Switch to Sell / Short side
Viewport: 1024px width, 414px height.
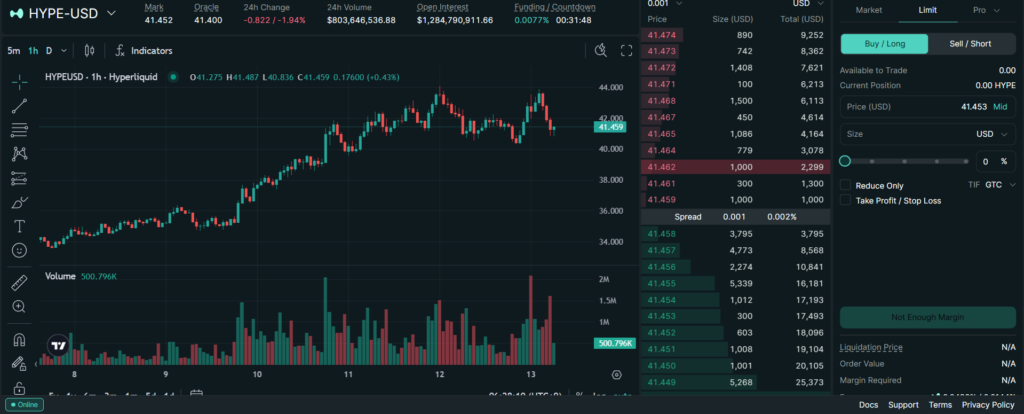point(970,44)
